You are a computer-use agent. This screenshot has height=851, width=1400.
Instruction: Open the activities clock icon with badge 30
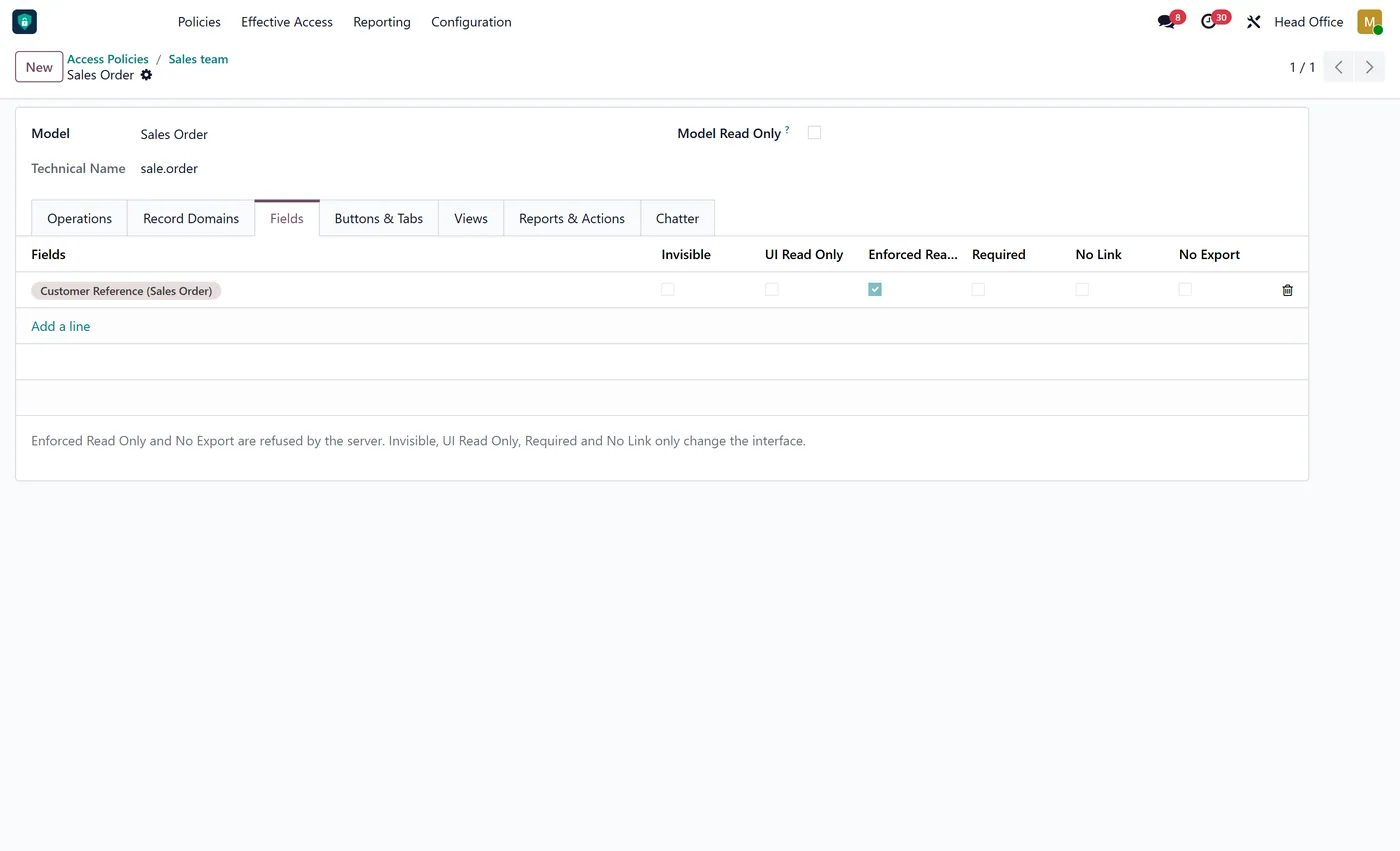(x=1214, y=21)
